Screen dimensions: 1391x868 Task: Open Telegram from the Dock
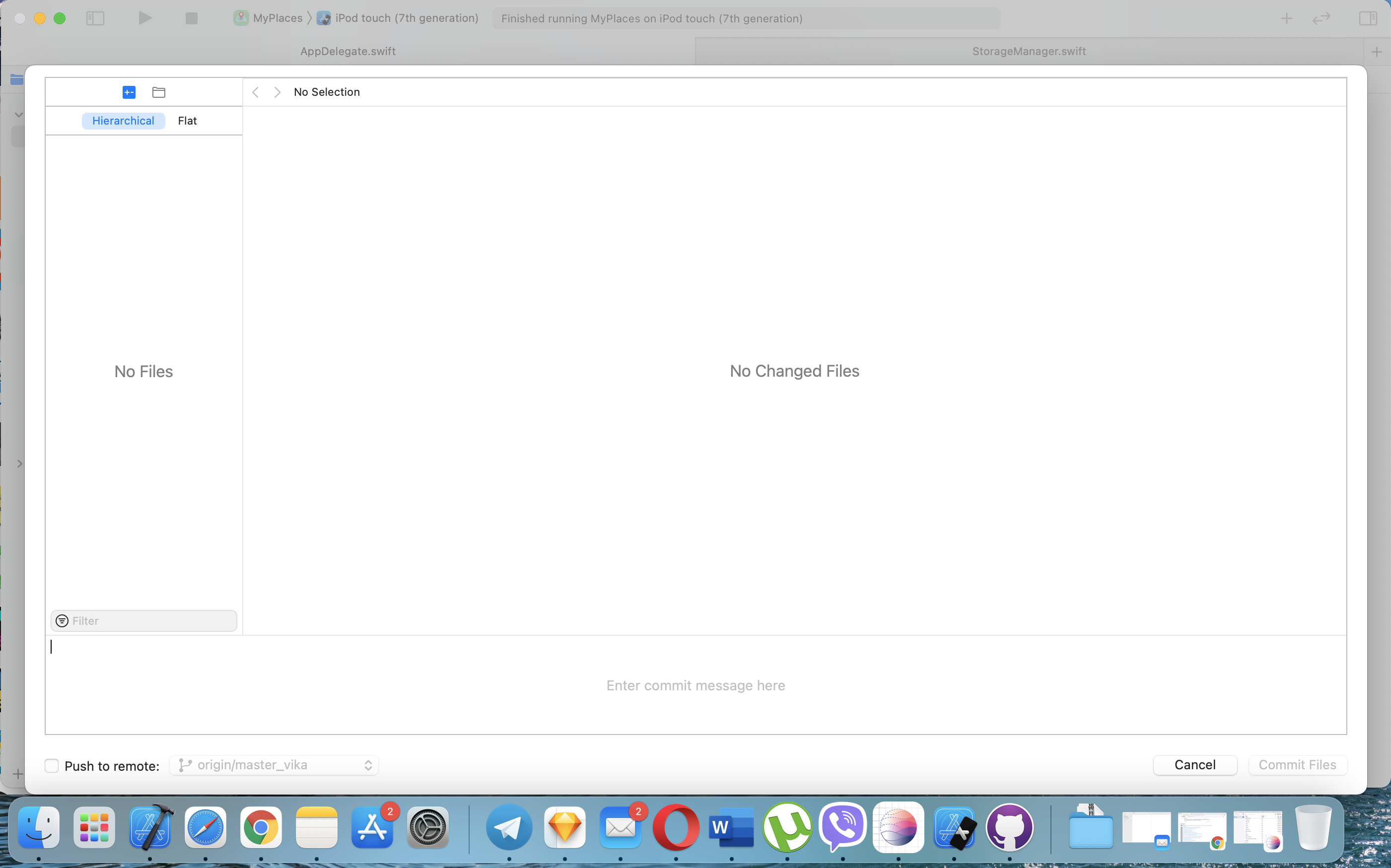pos(509,827)
